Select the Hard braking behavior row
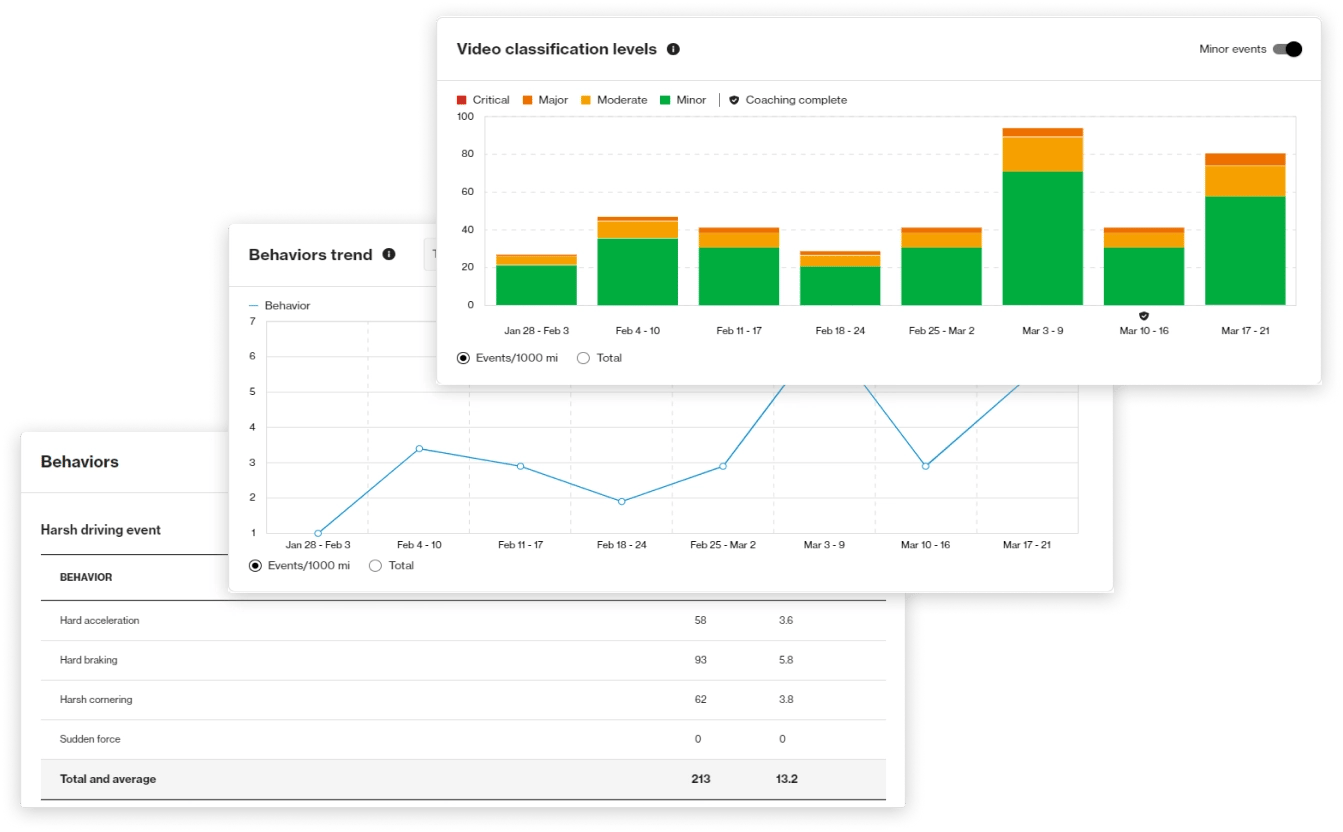 [x=90, y=660]
